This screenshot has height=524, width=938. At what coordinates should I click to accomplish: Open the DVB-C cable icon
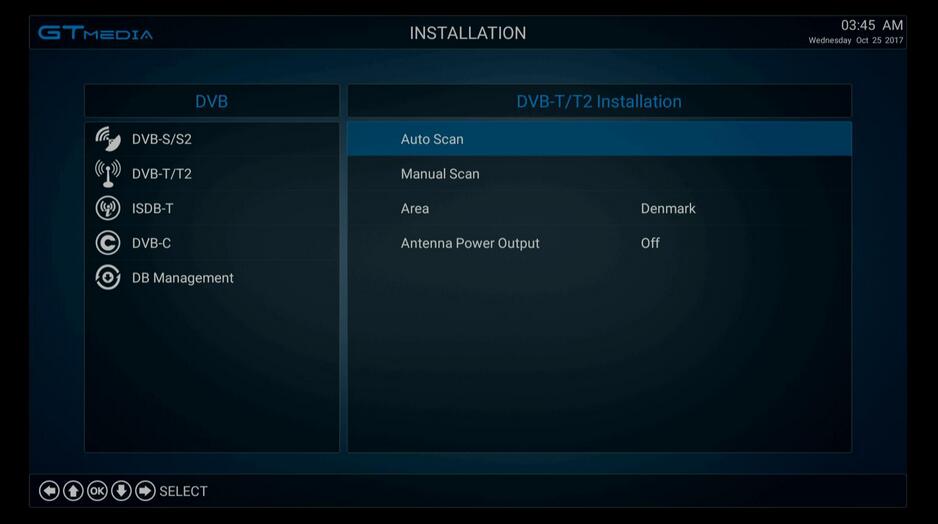108,243
